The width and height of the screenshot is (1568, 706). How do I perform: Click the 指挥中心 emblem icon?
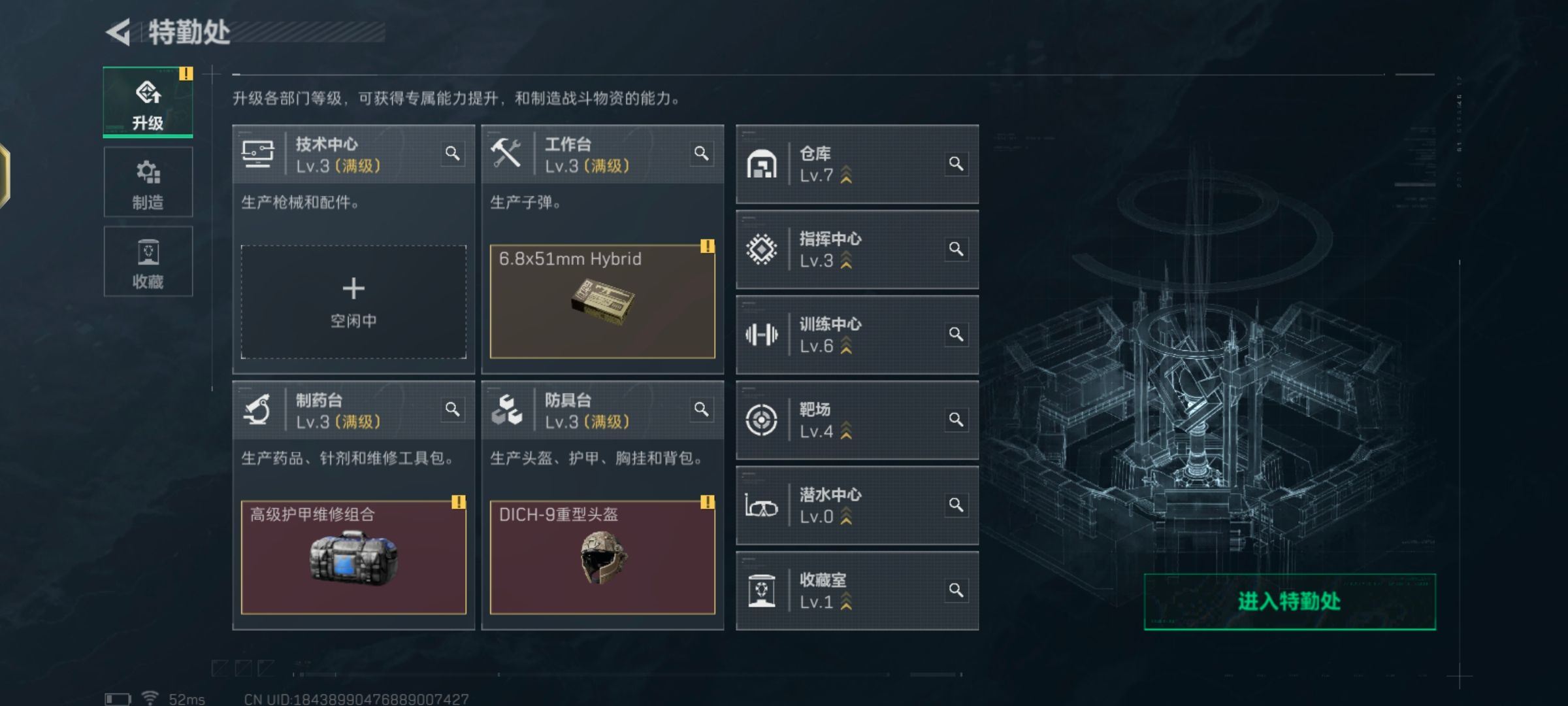pyautogui.click(x=762, y=249)
